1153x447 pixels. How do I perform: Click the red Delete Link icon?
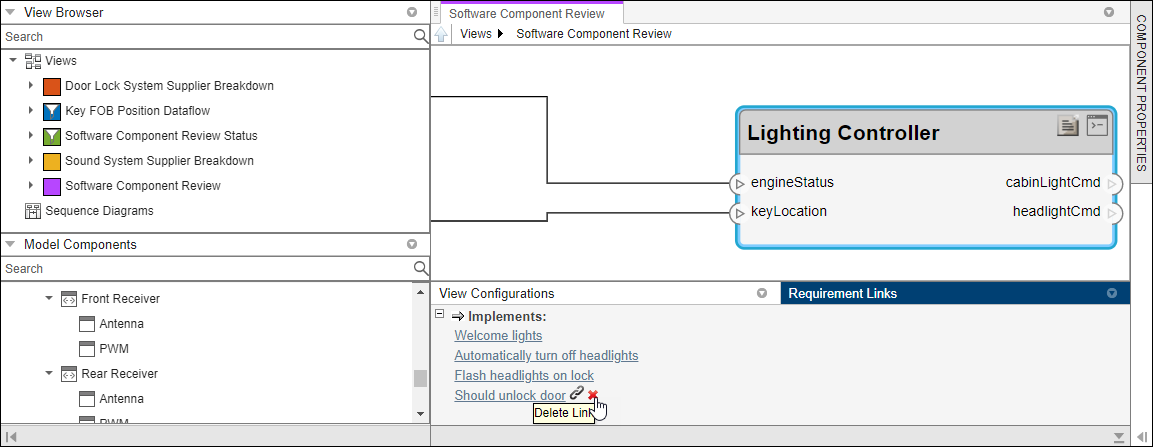pyautogui.click(x=593, y=395)
